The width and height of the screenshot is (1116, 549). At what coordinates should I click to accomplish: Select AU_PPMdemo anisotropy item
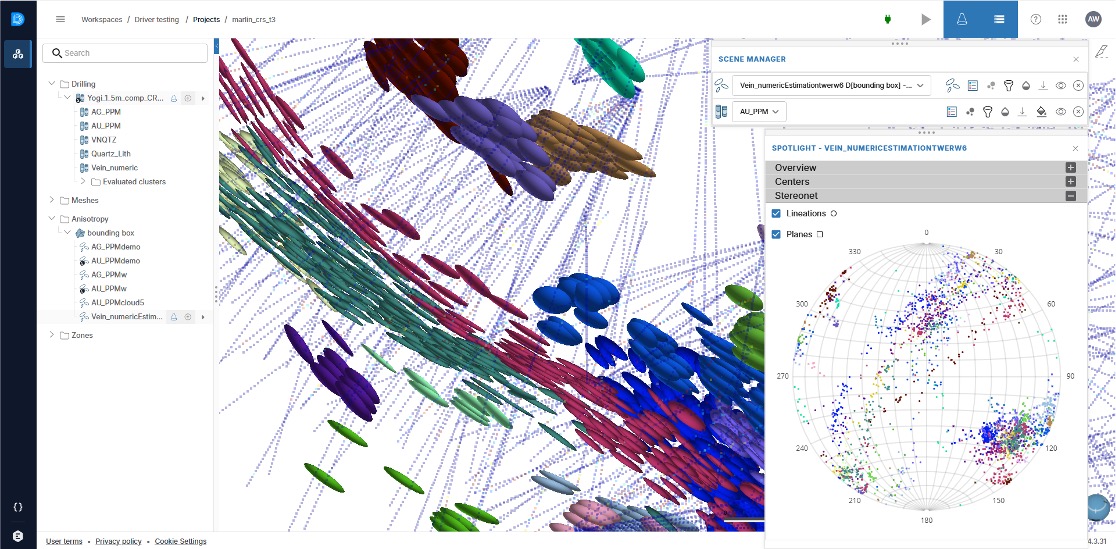point(116,261)
